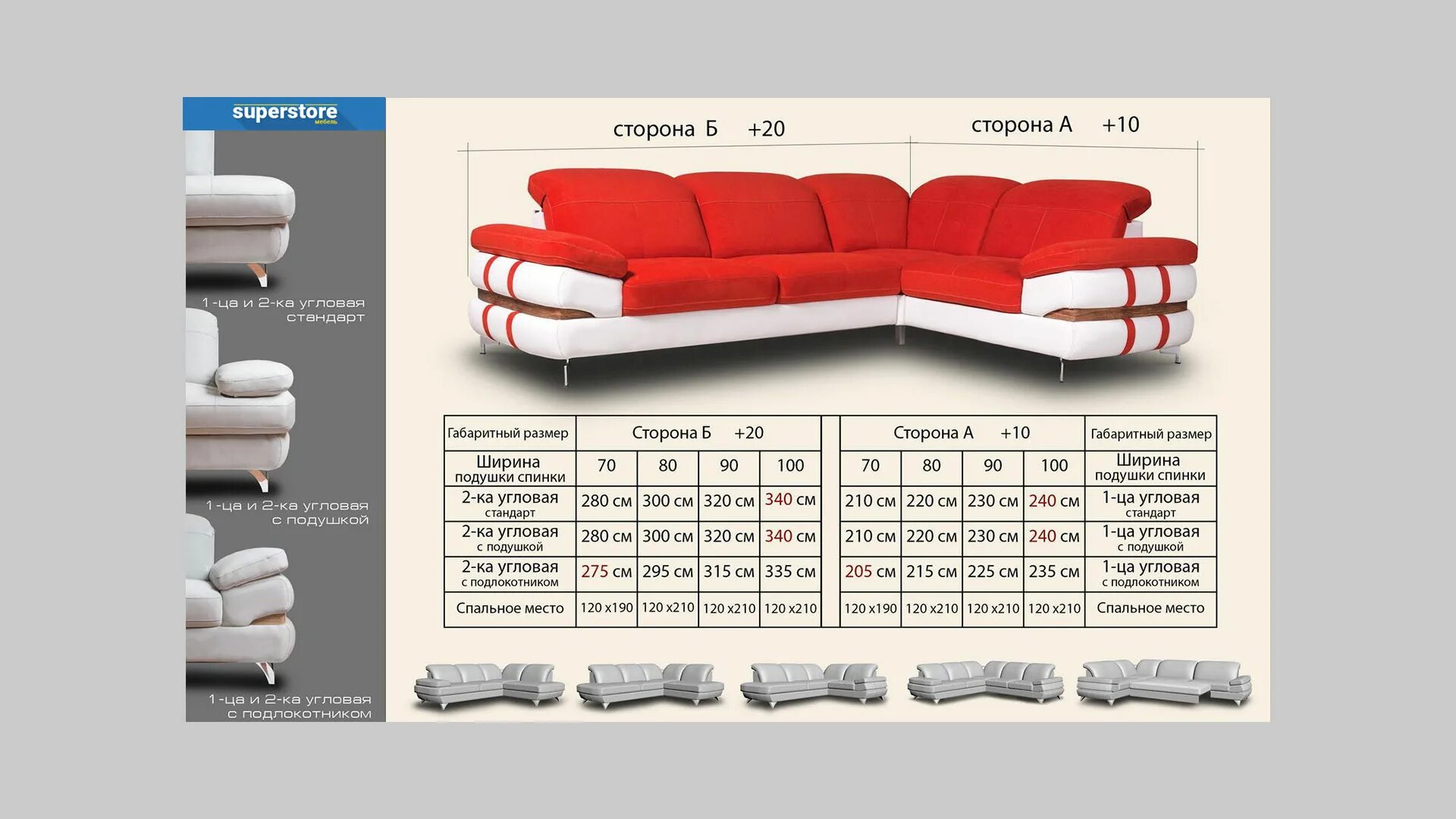
Task: Click 'Сторона Б +20' table header
Action: [x=698, y=433]
